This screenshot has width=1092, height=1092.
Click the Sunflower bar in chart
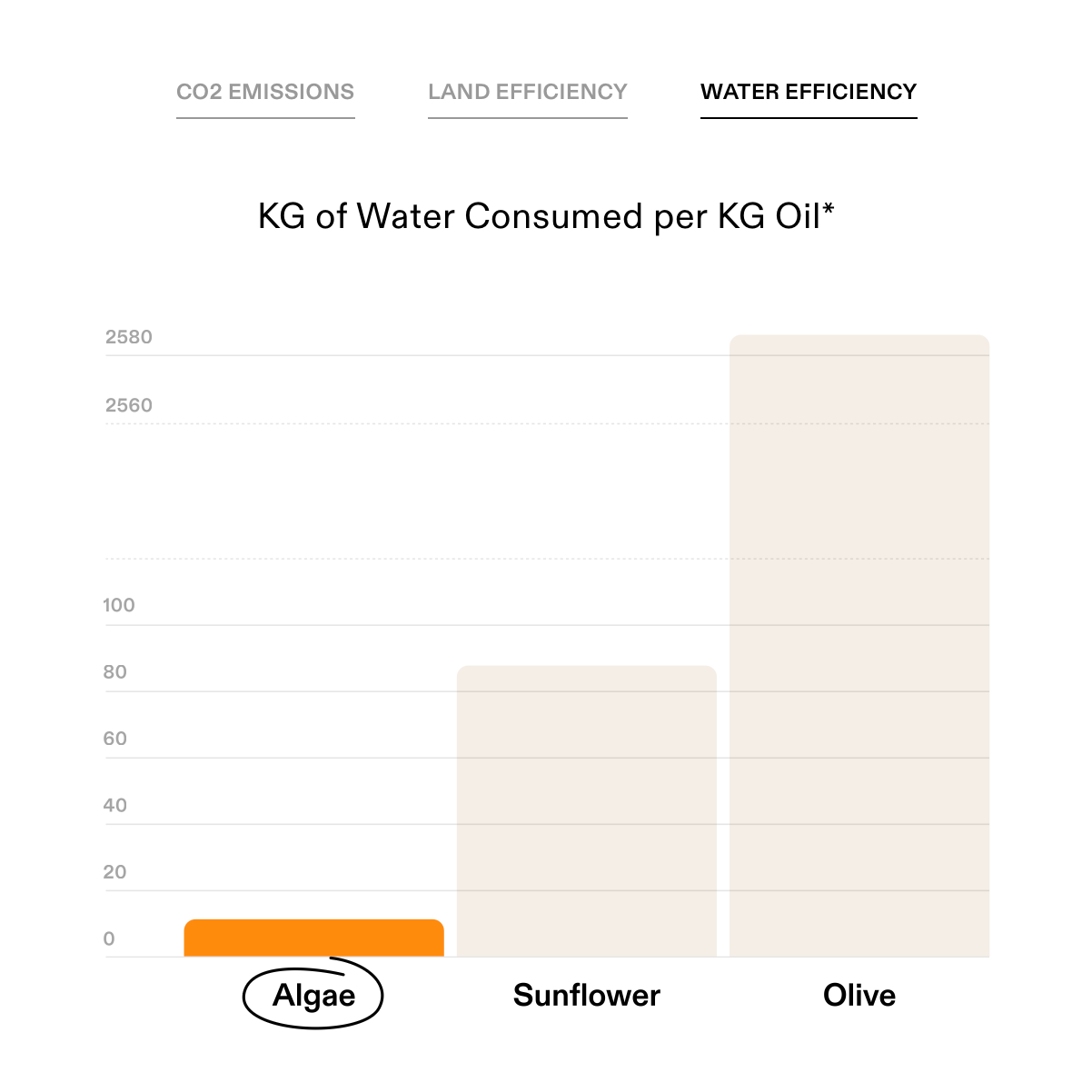pyautogui.click(x=587, y=811)
